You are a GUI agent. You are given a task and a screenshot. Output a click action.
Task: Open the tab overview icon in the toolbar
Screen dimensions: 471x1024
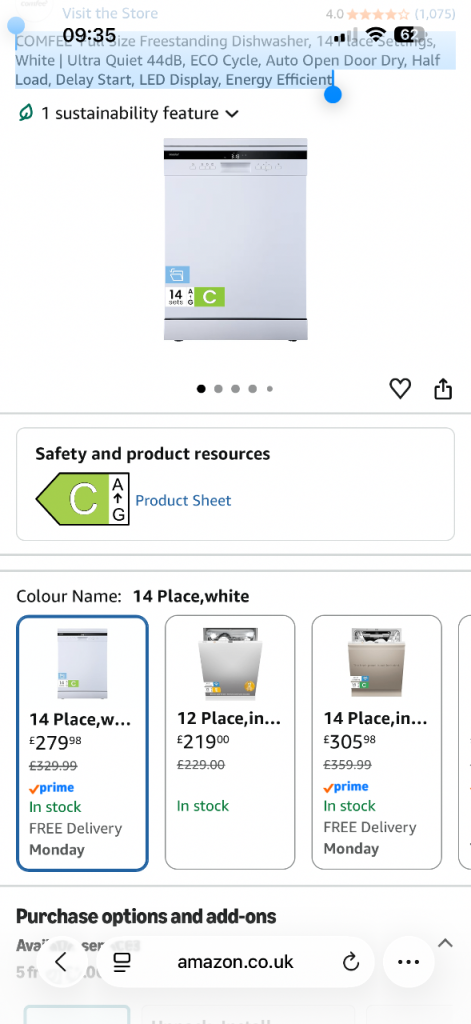(x=122, y=961)
